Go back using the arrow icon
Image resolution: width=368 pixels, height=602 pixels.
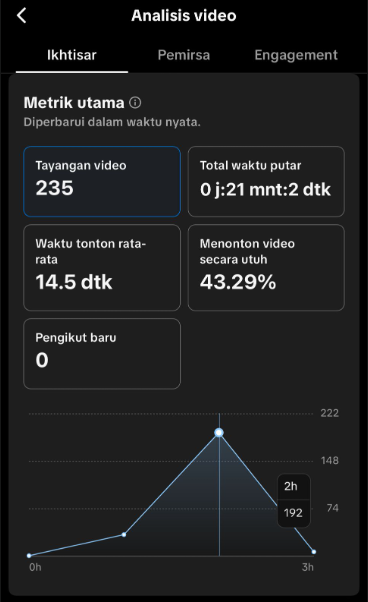(21, 16)
